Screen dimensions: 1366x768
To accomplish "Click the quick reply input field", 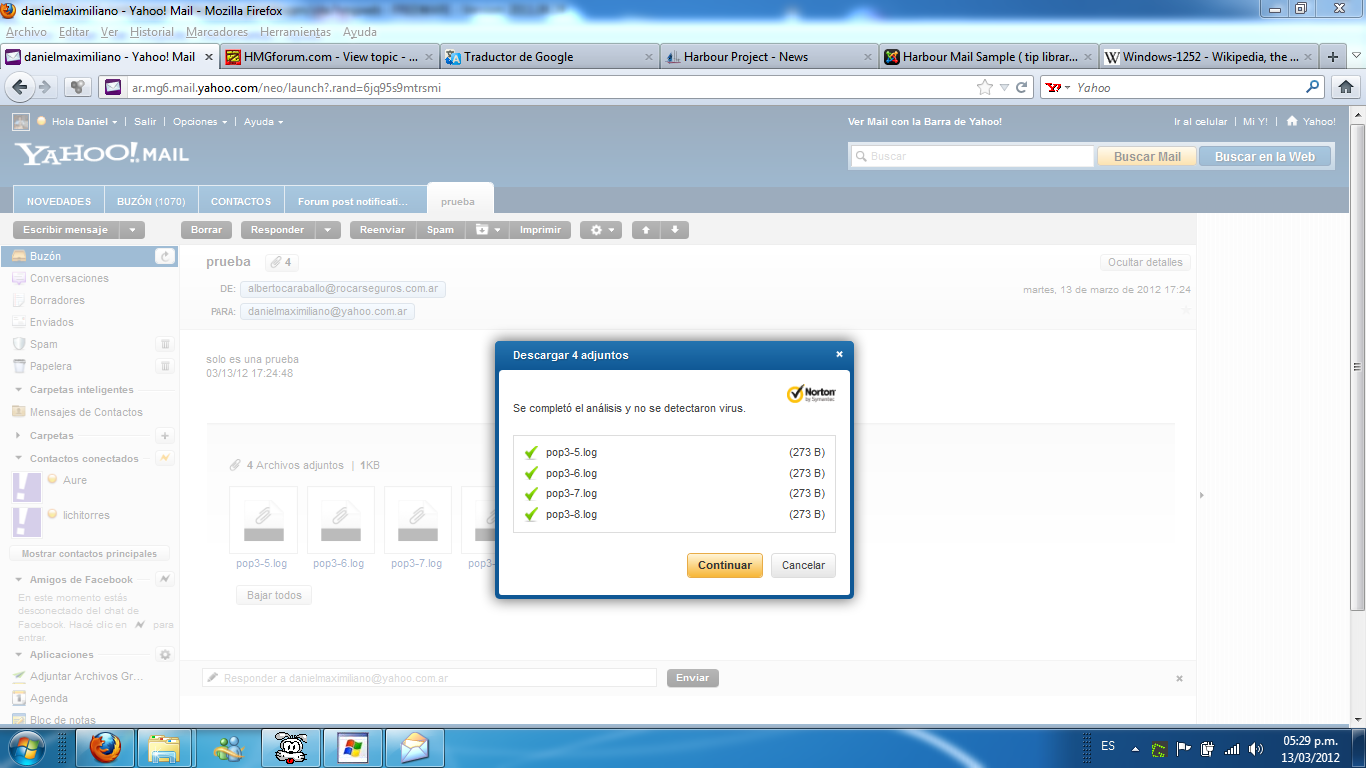I will tap(430, 678).
